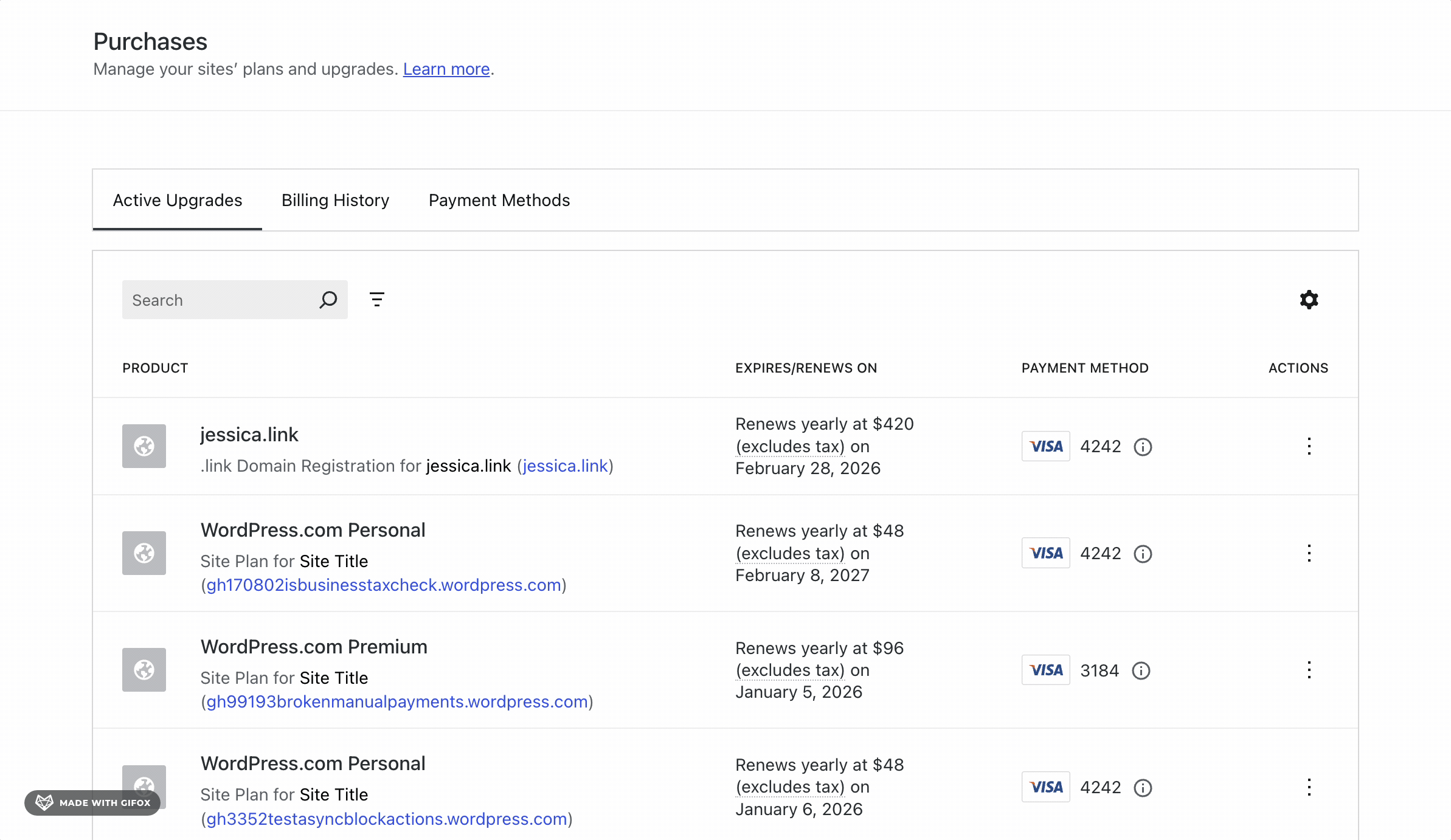1451x840 pixels.
Task: Select the Active Upgrades tab
Action: [178, 200]
